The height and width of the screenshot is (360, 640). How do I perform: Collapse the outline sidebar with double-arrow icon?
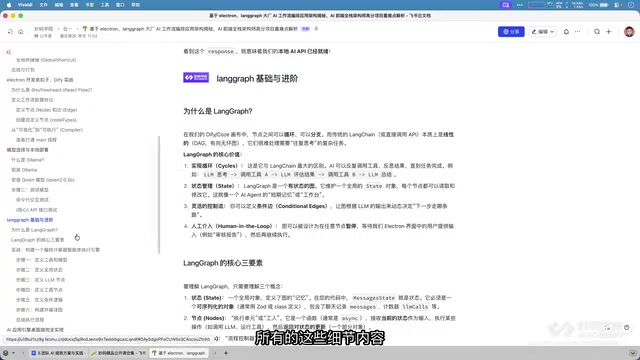point(9,52)
